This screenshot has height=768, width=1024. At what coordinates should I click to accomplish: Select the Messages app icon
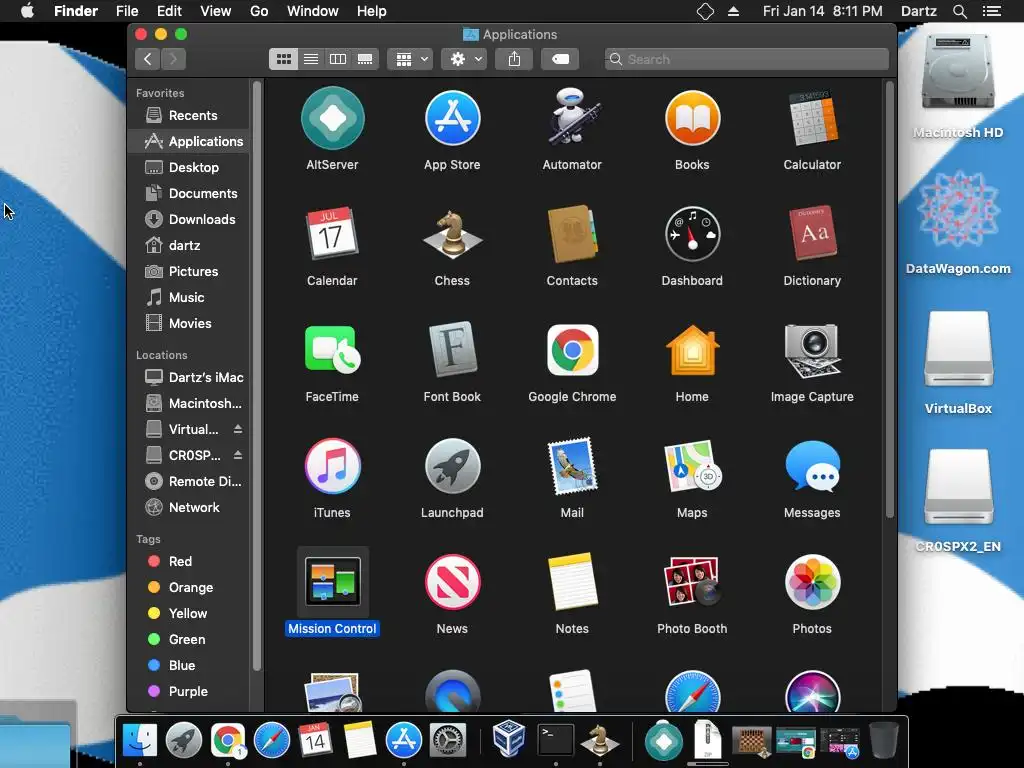tap(812, 466)
